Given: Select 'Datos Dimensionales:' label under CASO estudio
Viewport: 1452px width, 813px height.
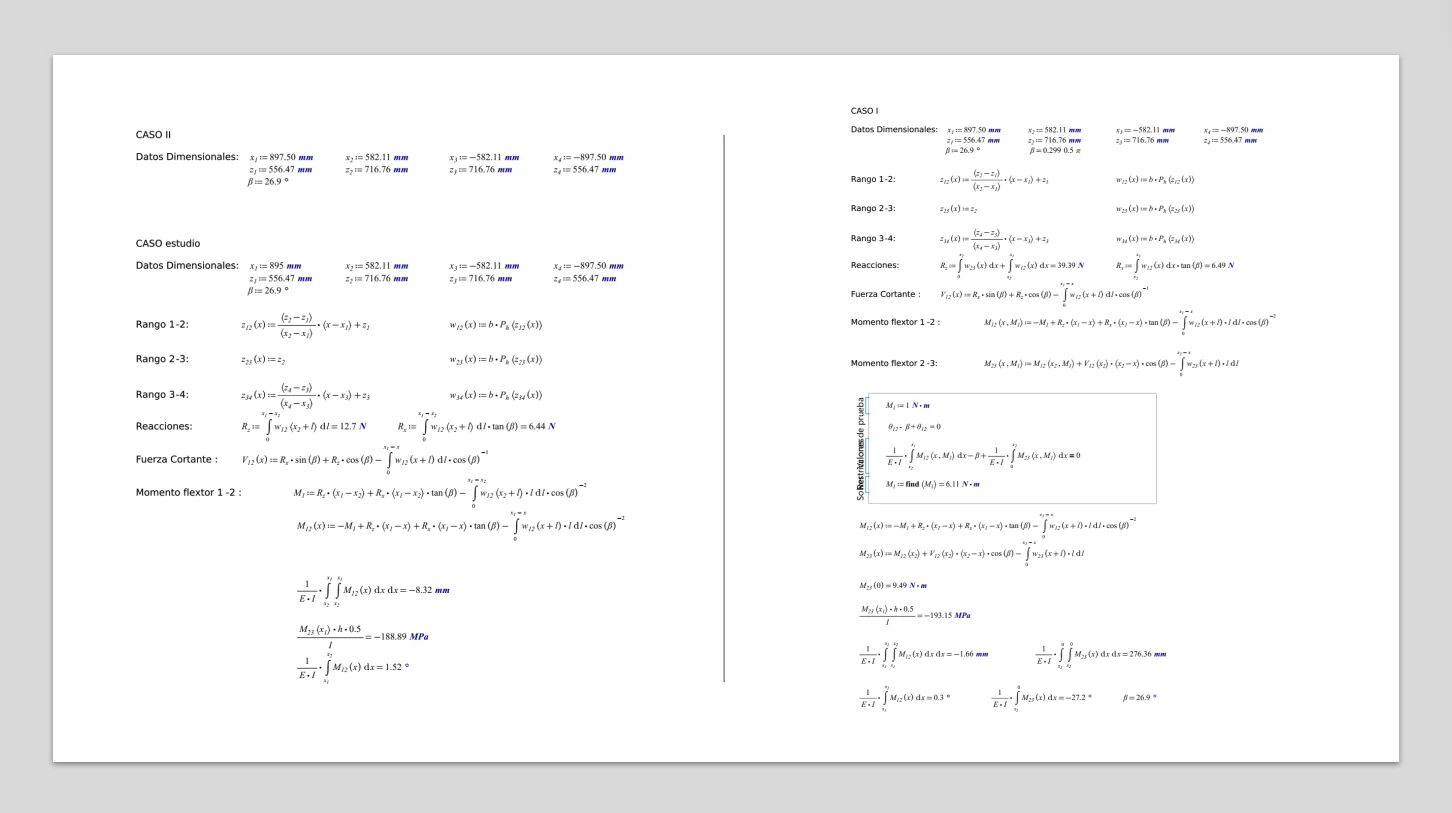Looking at the screenshot, I should coord(188,266).
